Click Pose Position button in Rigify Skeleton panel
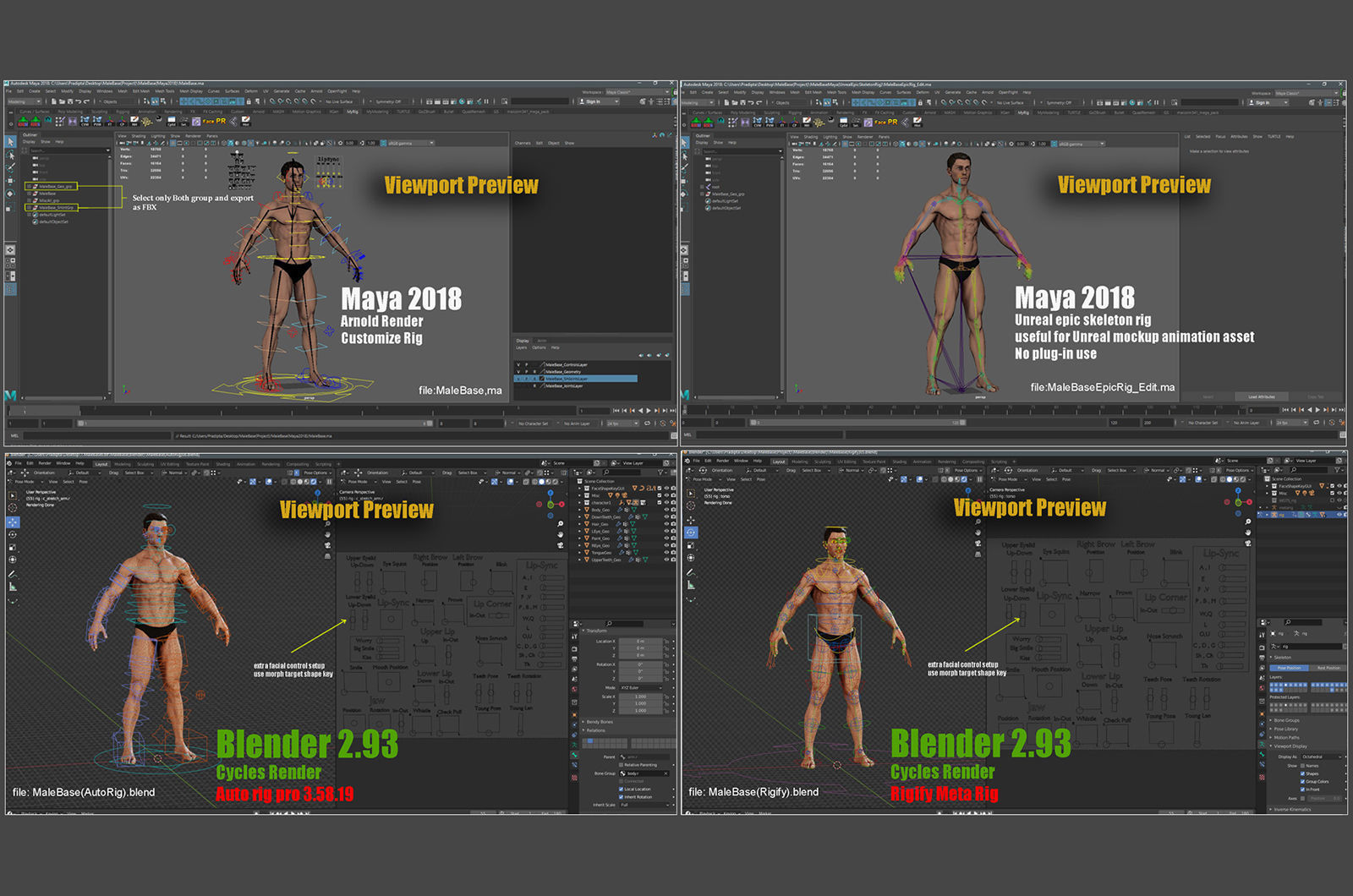The width and height of the screenshot is (1353, 896). pos(1290,668)
